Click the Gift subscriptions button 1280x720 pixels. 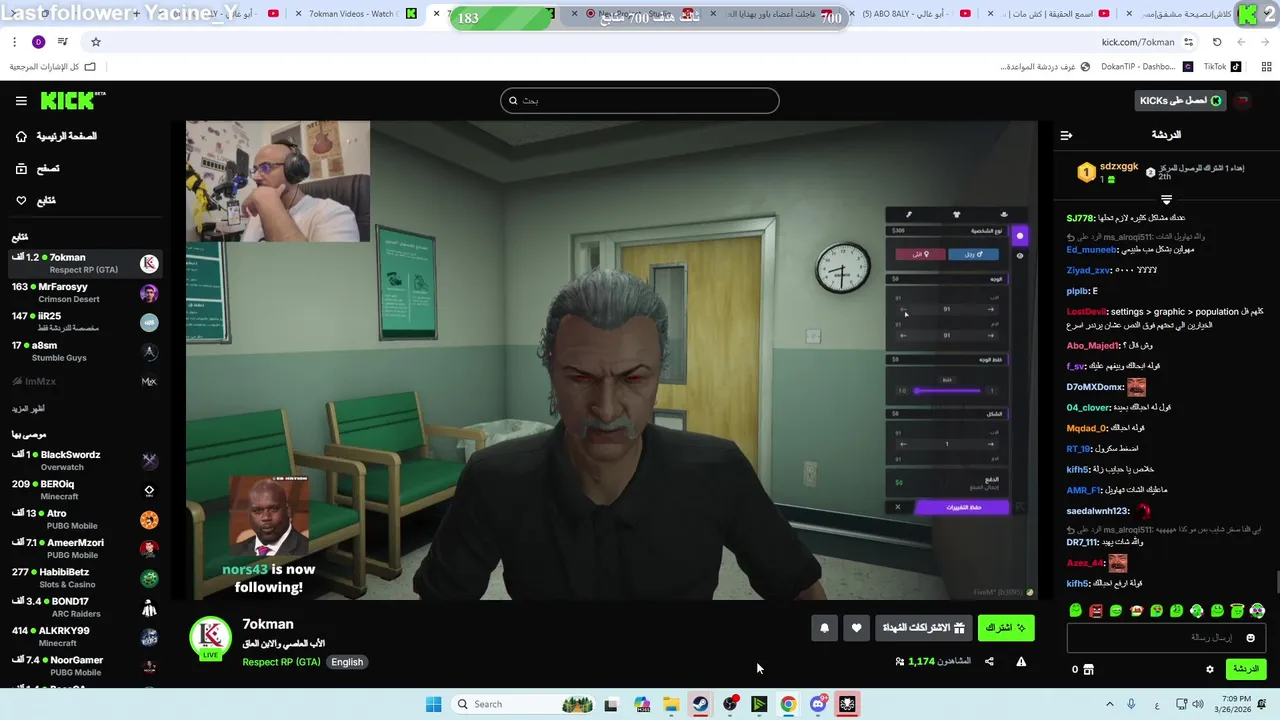924,628
